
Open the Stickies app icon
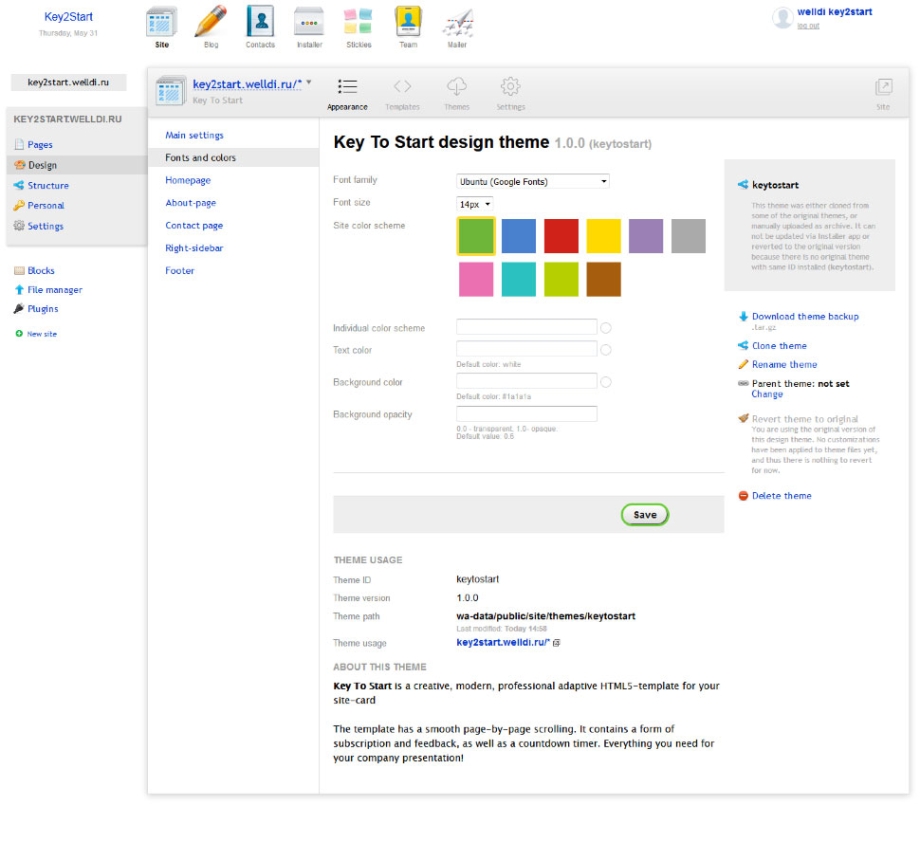pyautogui.click(x=358, y=22)
